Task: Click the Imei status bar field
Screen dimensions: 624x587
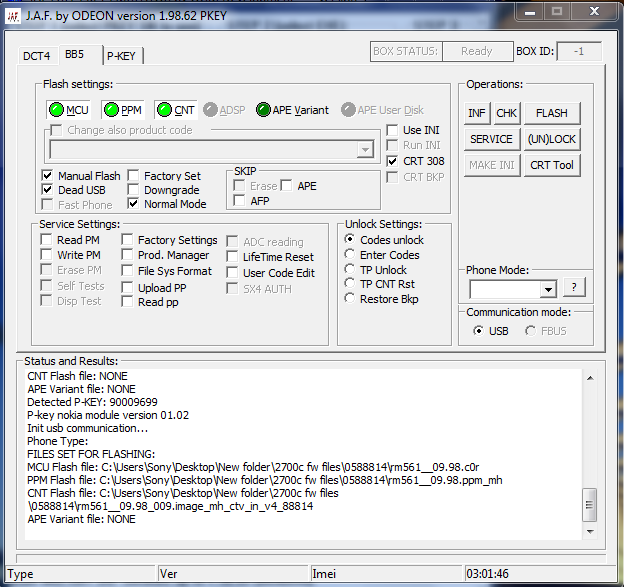Action: 386,574
